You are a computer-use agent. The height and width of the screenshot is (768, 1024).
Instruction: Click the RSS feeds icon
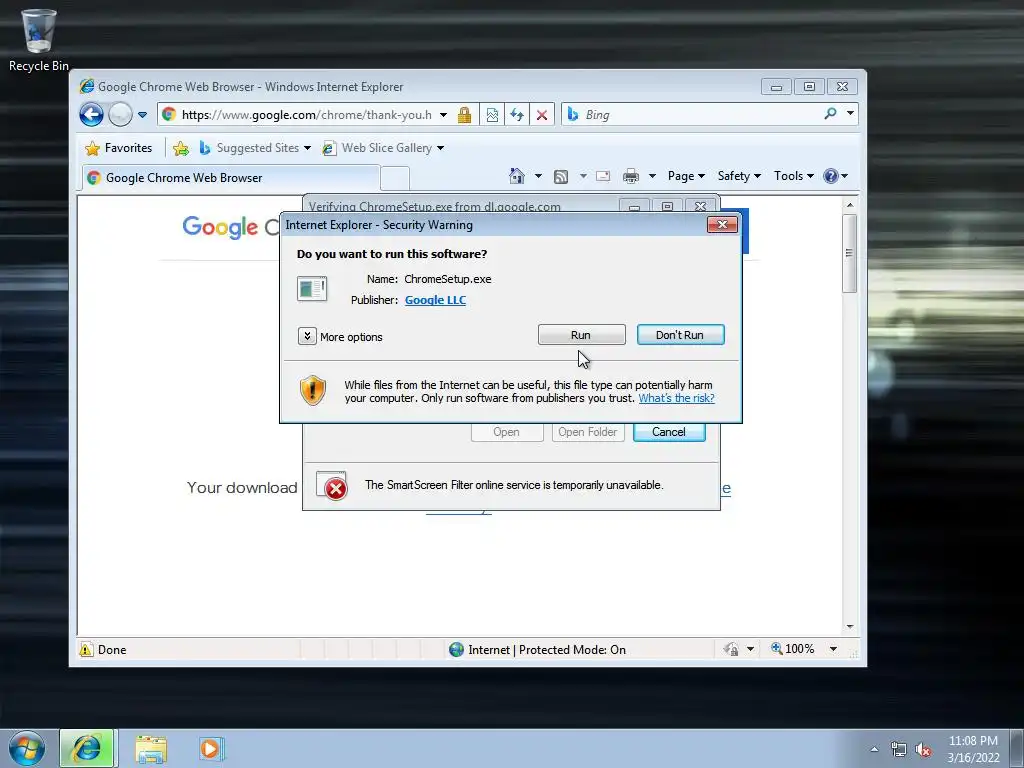(x=561, y=176)
